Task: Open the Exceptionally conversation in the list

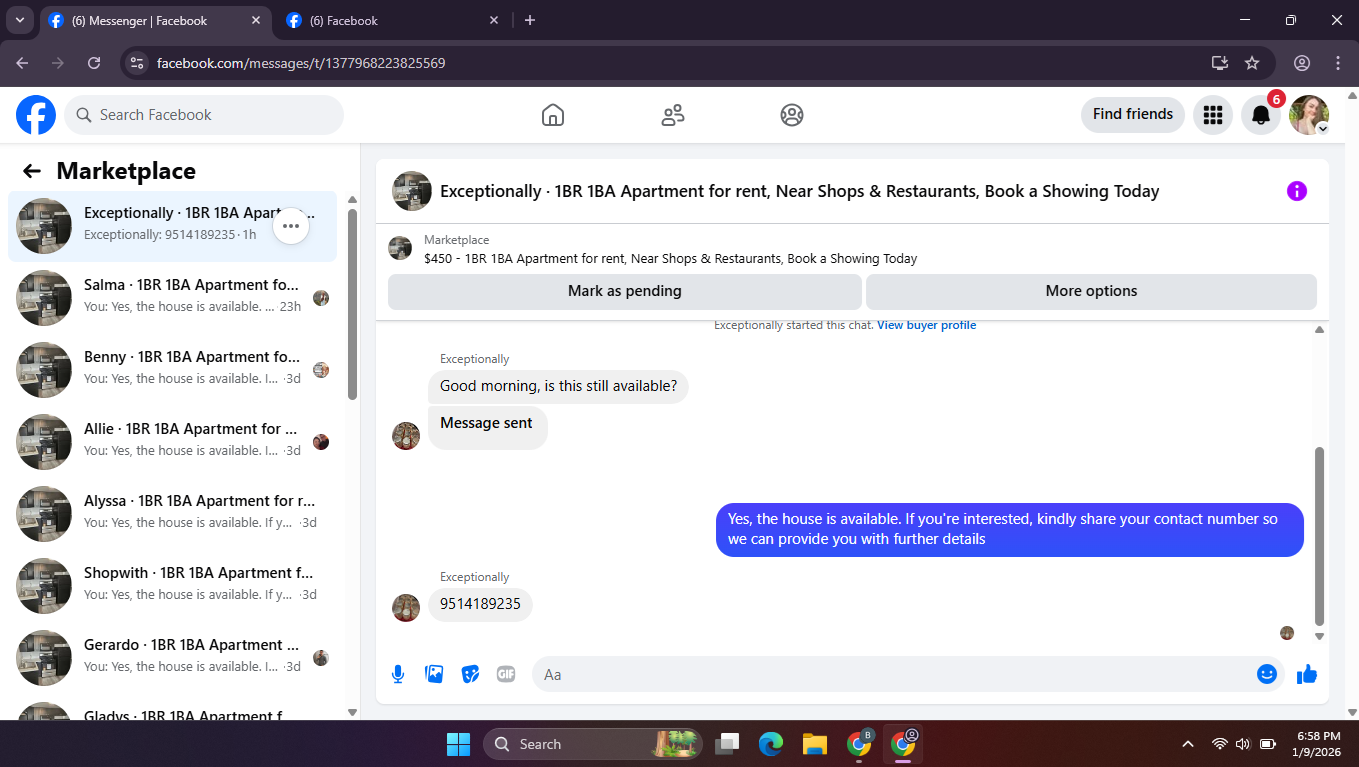Action: [x=173, y=226]
